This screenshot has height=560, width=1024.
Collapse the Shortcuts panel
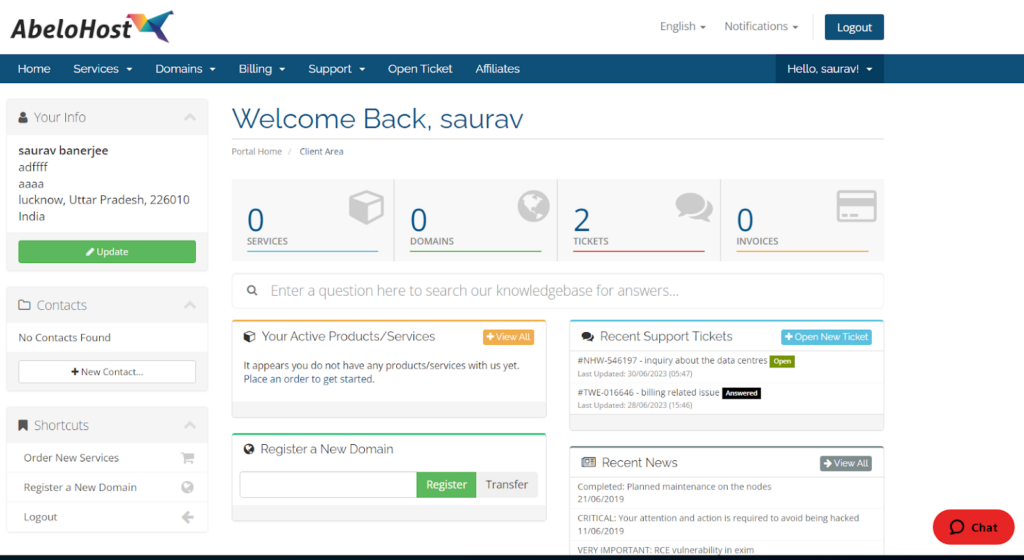point(190,426)
